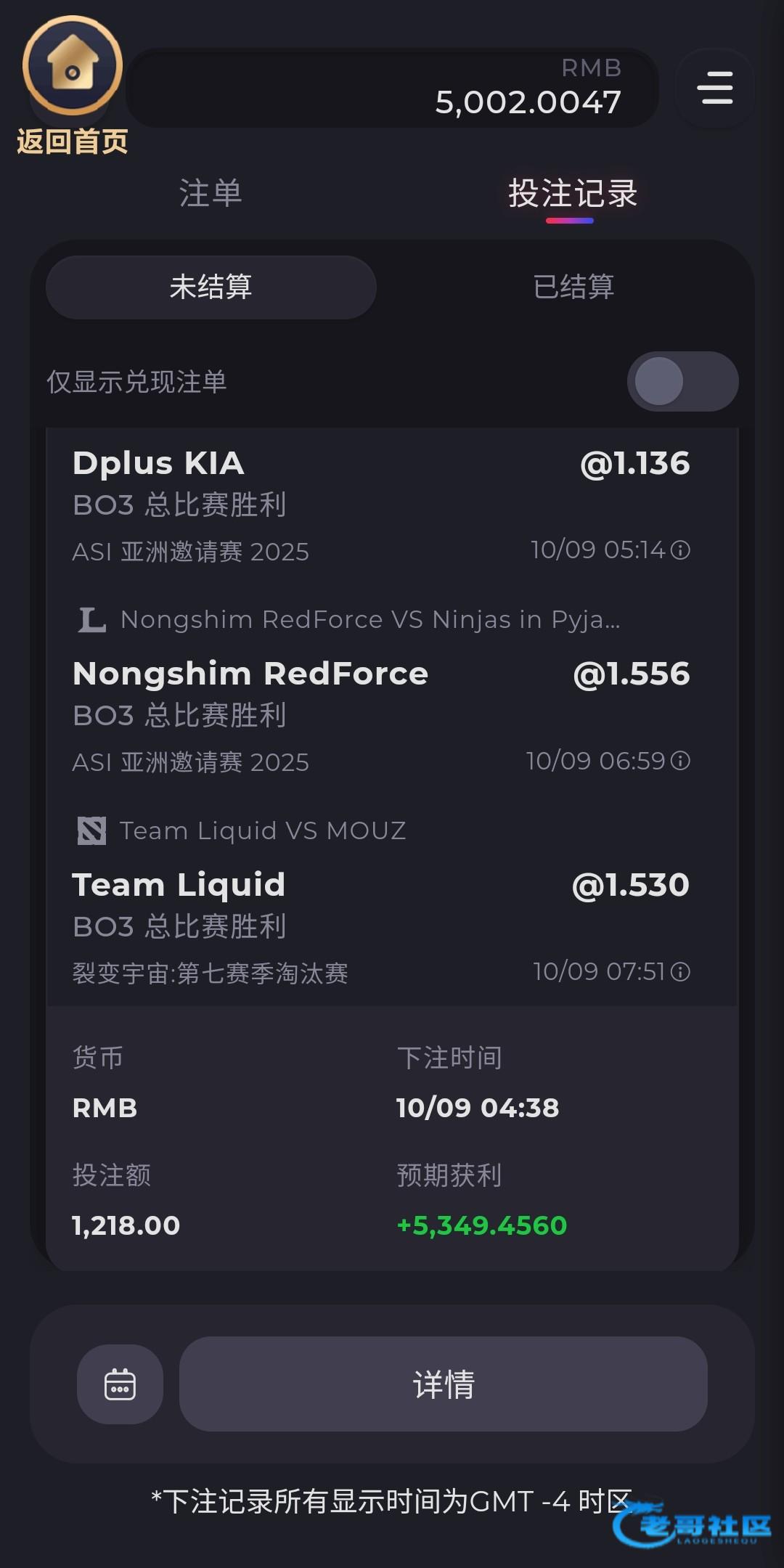
Task: Show 已结算 settled bets
Action: 573,287
